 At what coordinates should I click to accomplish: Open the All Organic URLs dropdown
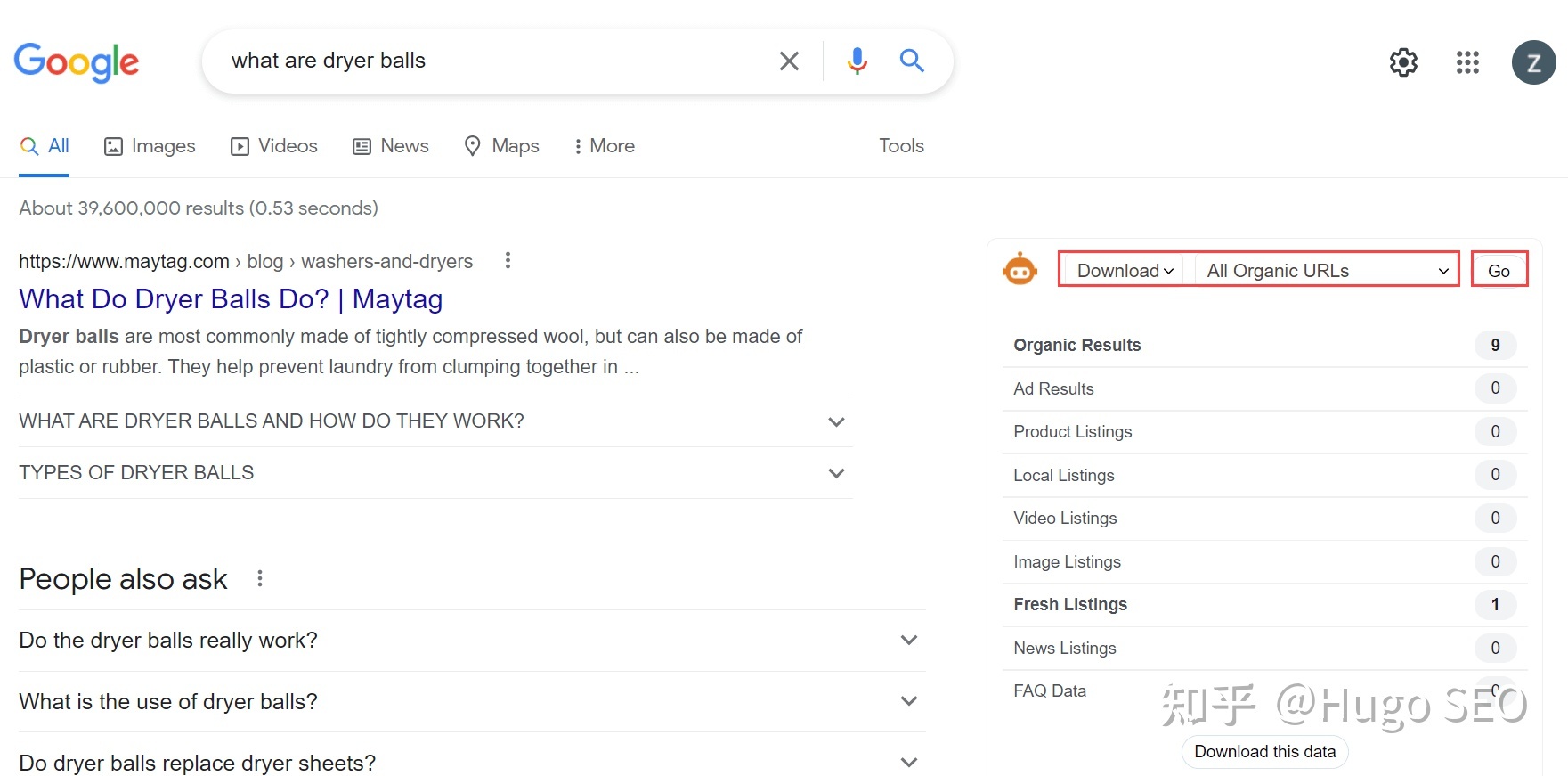[1326, 271]
